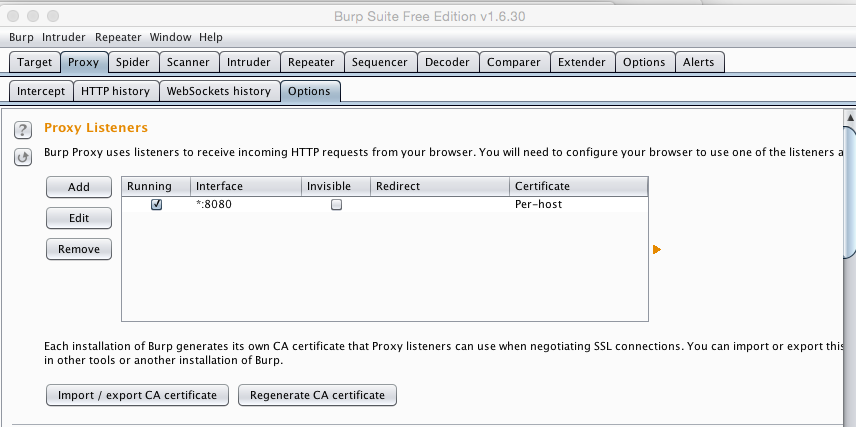The height and width of the screenshot is (427, 856).
Task: Open the Repeater main tab
Action: tap(311, 62)
